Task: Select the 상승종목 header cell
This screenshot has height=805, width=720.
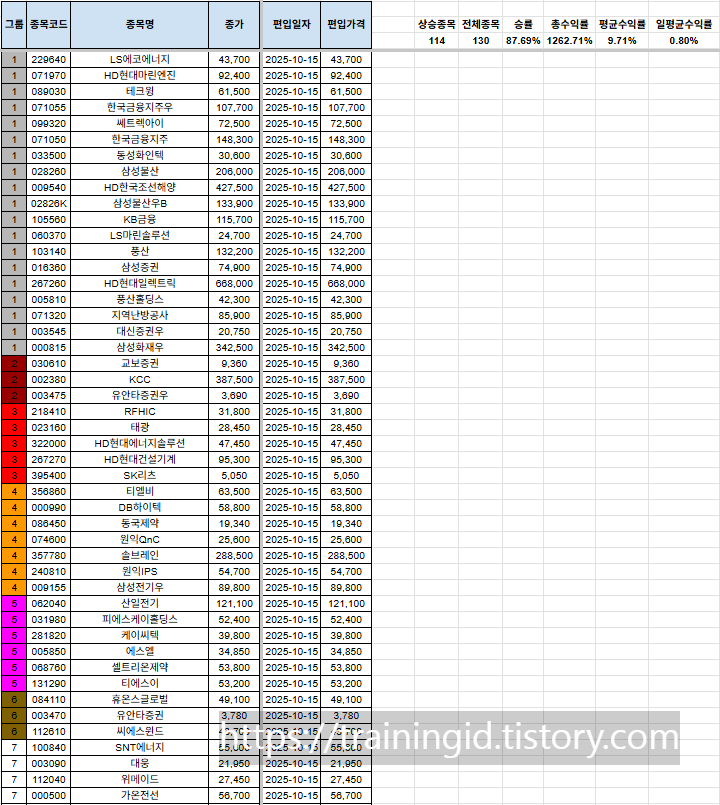Action: (437, 24)
